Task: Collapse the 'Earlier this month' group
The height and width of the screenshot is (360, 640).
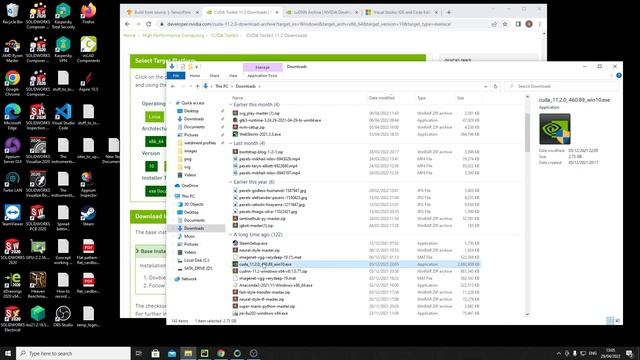Action: pos(230,105)
